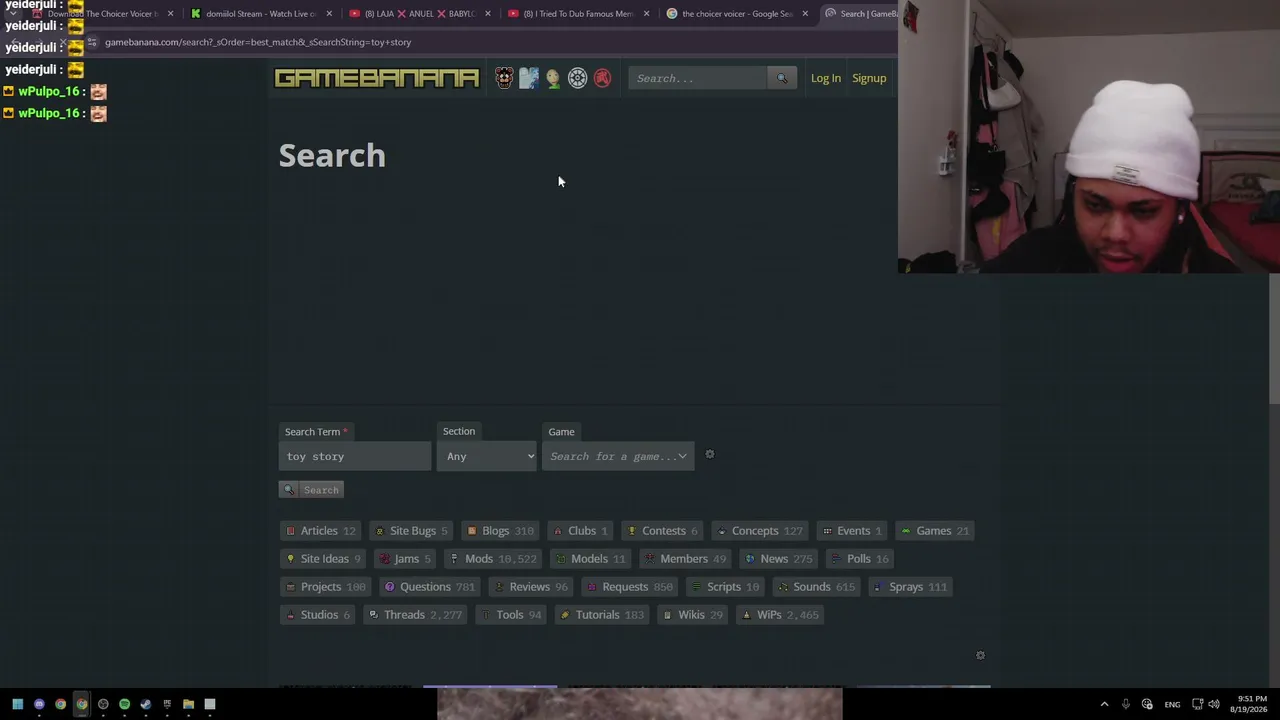Screen dimensions: 1280x720
Task: Open Epic Games Launcher from the taskbar
Action: coord(167,704)
